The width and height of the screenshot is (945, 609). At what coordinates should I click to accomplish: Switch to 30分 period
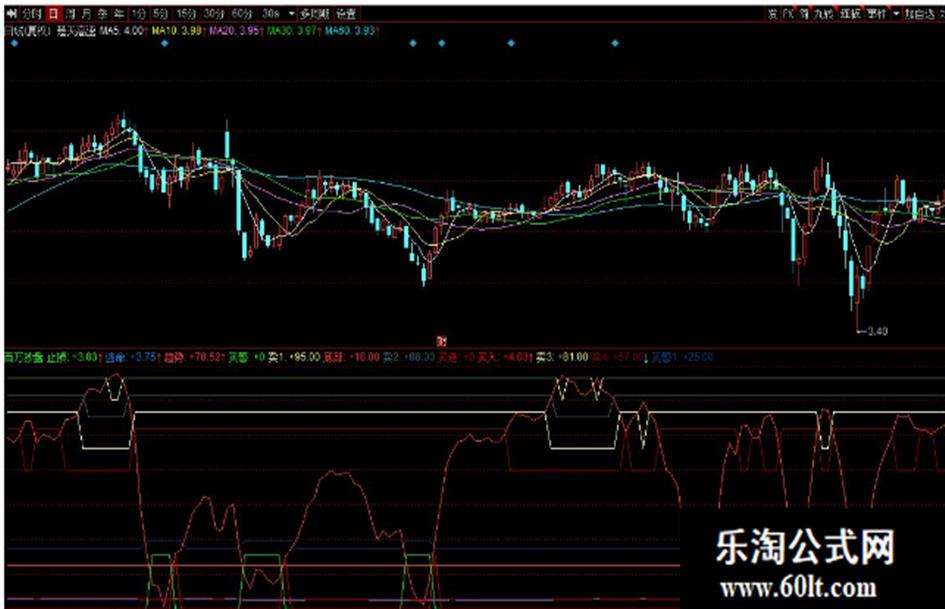[214, 13]
